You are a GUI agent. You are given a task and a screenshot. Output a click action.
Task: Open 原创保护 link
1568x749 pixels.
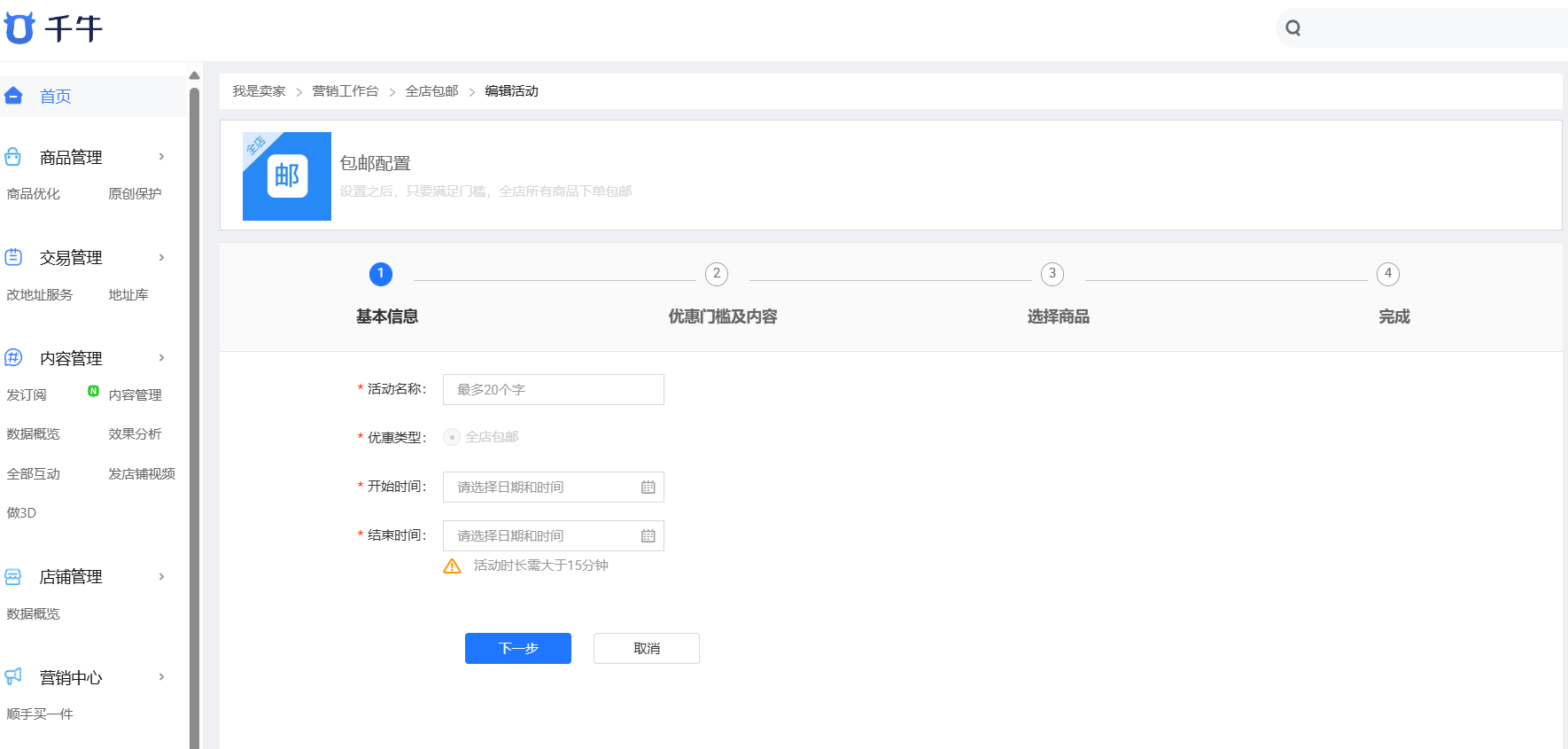(135, 194)
